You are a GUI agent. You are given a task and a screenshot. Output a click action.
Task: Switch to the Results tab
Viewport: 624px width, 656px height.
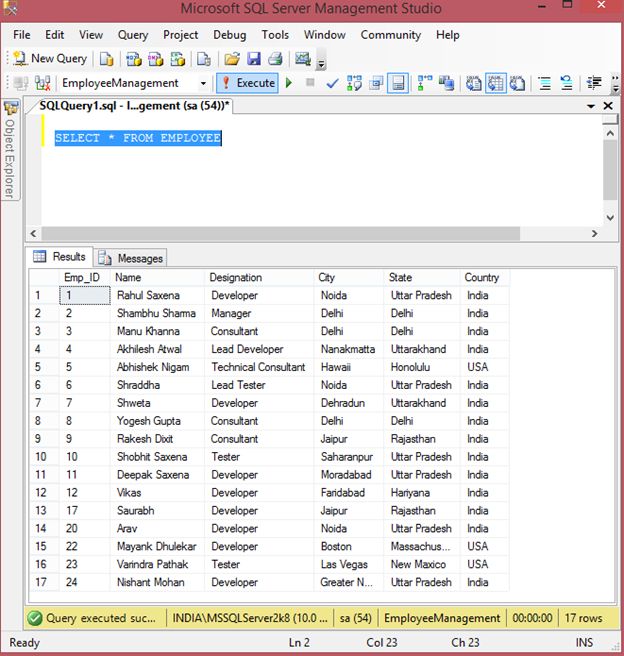(x=60, y=256)
